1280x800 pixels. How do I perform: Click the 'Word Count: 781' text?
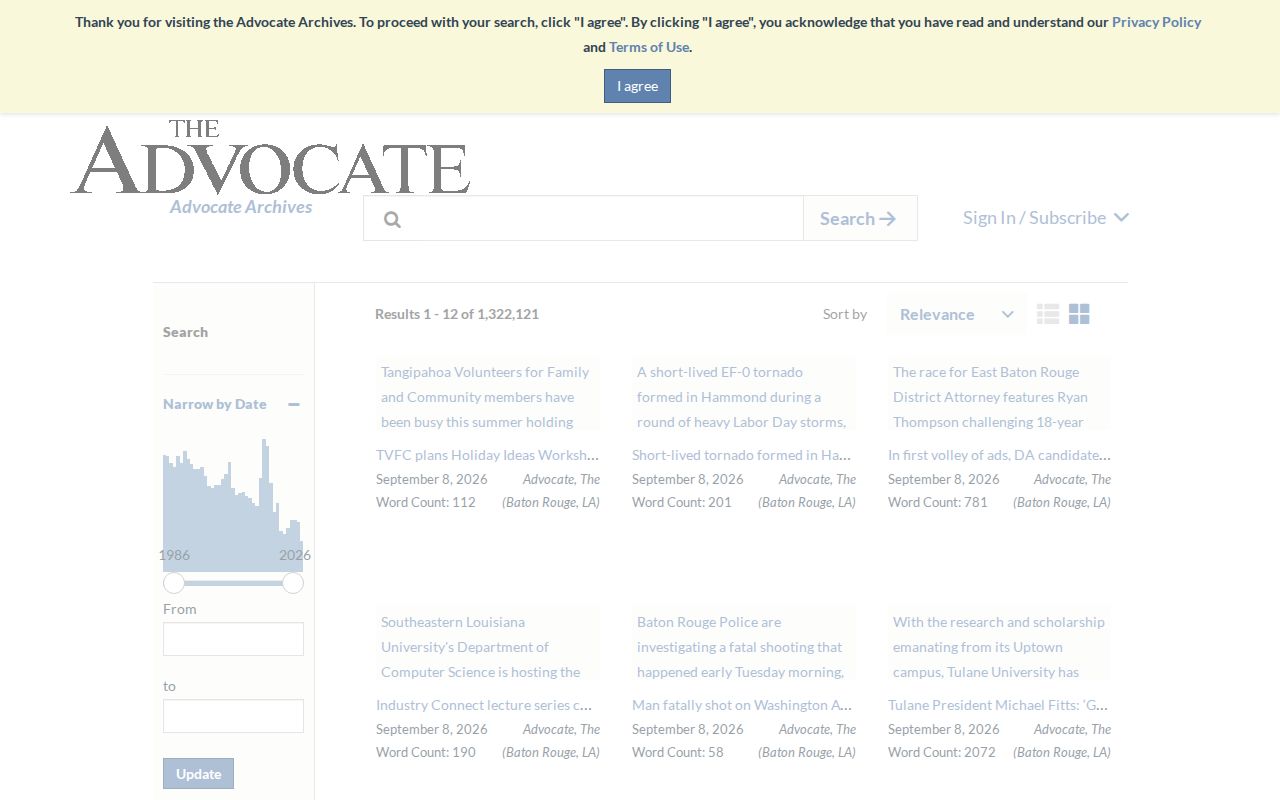938,502
